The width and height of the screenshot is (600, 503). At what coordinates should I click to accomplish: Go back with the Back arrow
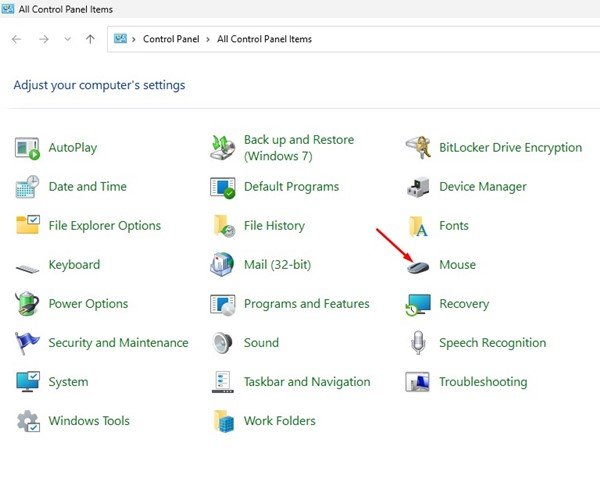(x=16, y=39)
